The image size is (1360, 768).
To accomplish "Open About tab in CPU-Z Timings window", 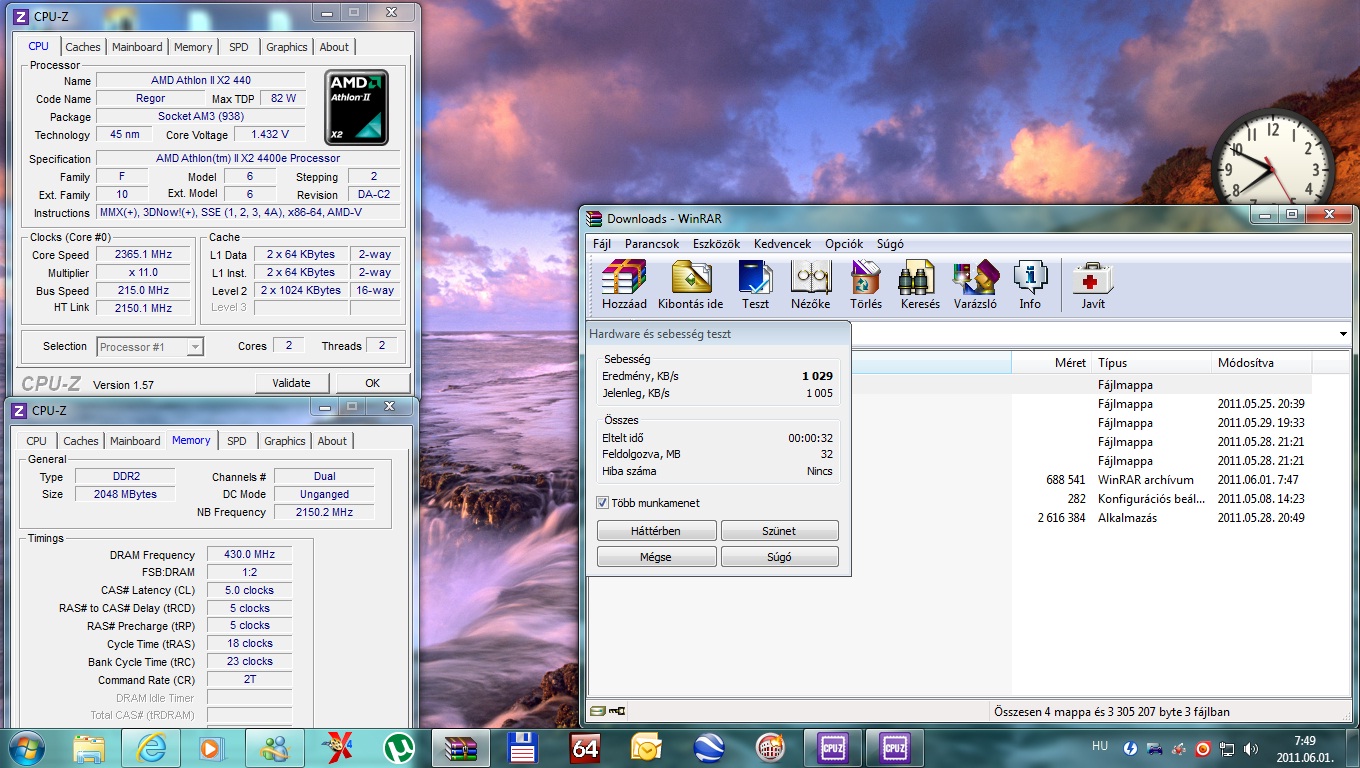I will click(x=332, y=441).
